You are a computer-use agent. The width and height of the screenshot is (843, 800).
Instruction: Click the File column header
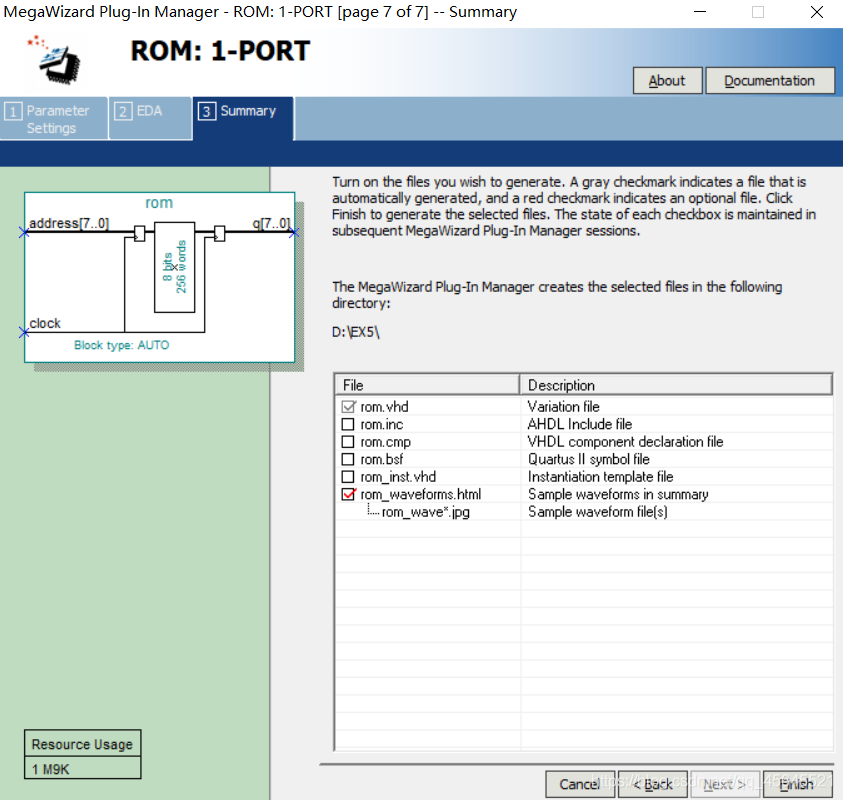pos(427,385)
